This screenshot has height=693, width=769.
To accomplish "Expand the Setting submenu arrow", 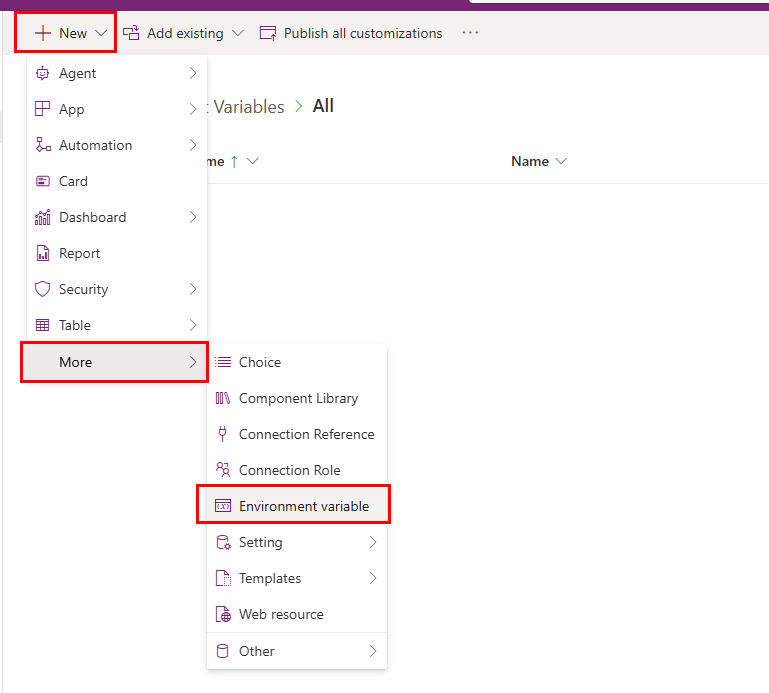I will pyautogui.click(x=372, y=542).
